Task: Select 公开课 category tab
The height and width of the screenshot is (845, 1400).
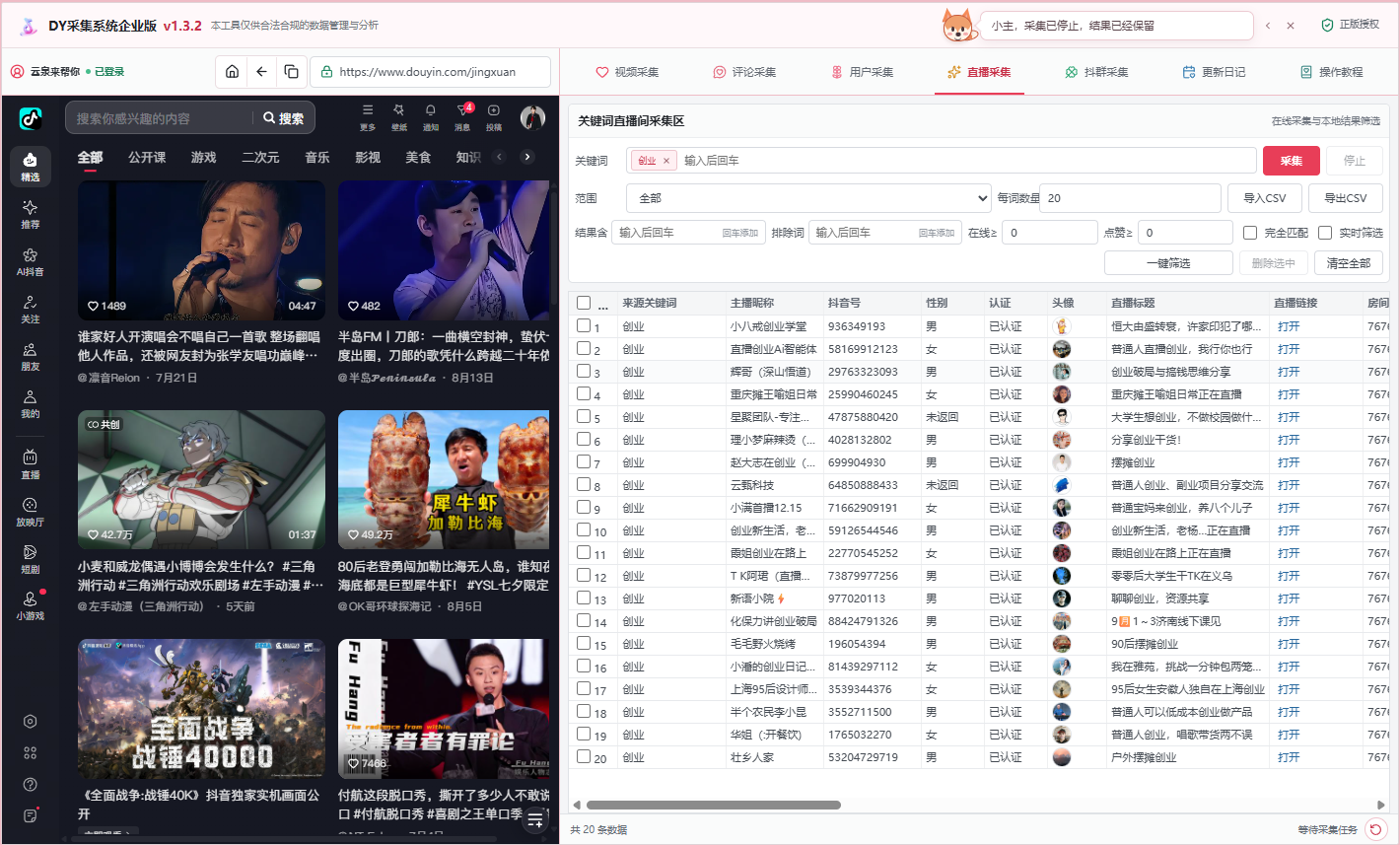Action: (x=147, y=157)
